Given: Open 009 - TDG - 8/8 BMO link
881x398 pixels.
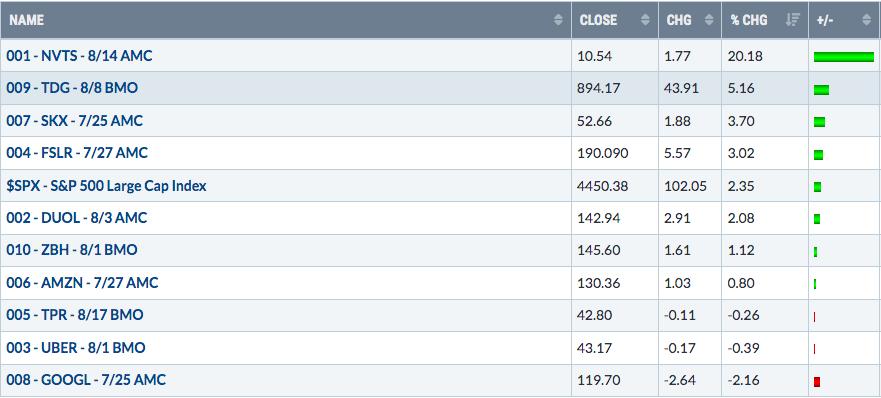Looking at the screenshot, I should tap(72, 88).
